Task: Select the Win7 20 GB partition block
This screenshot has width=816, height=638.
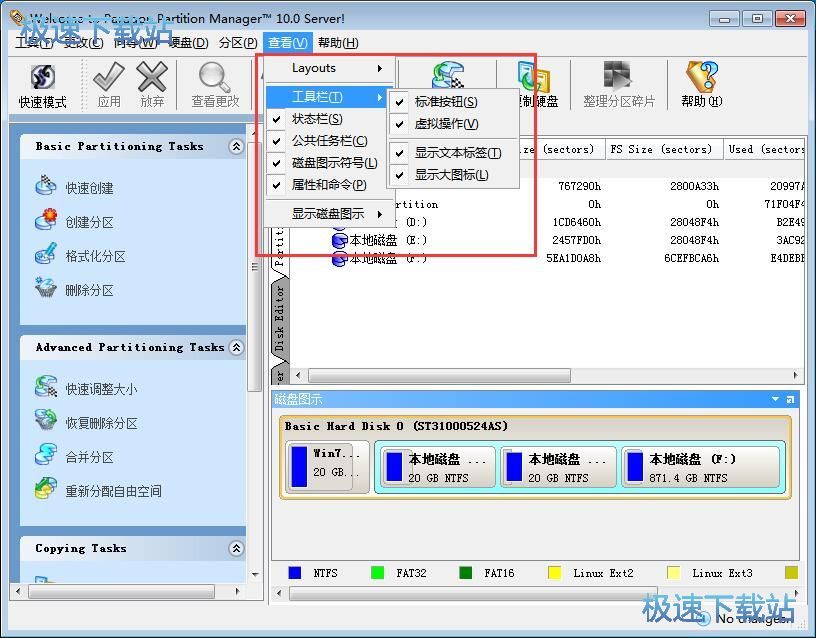Action: [327, 466]
